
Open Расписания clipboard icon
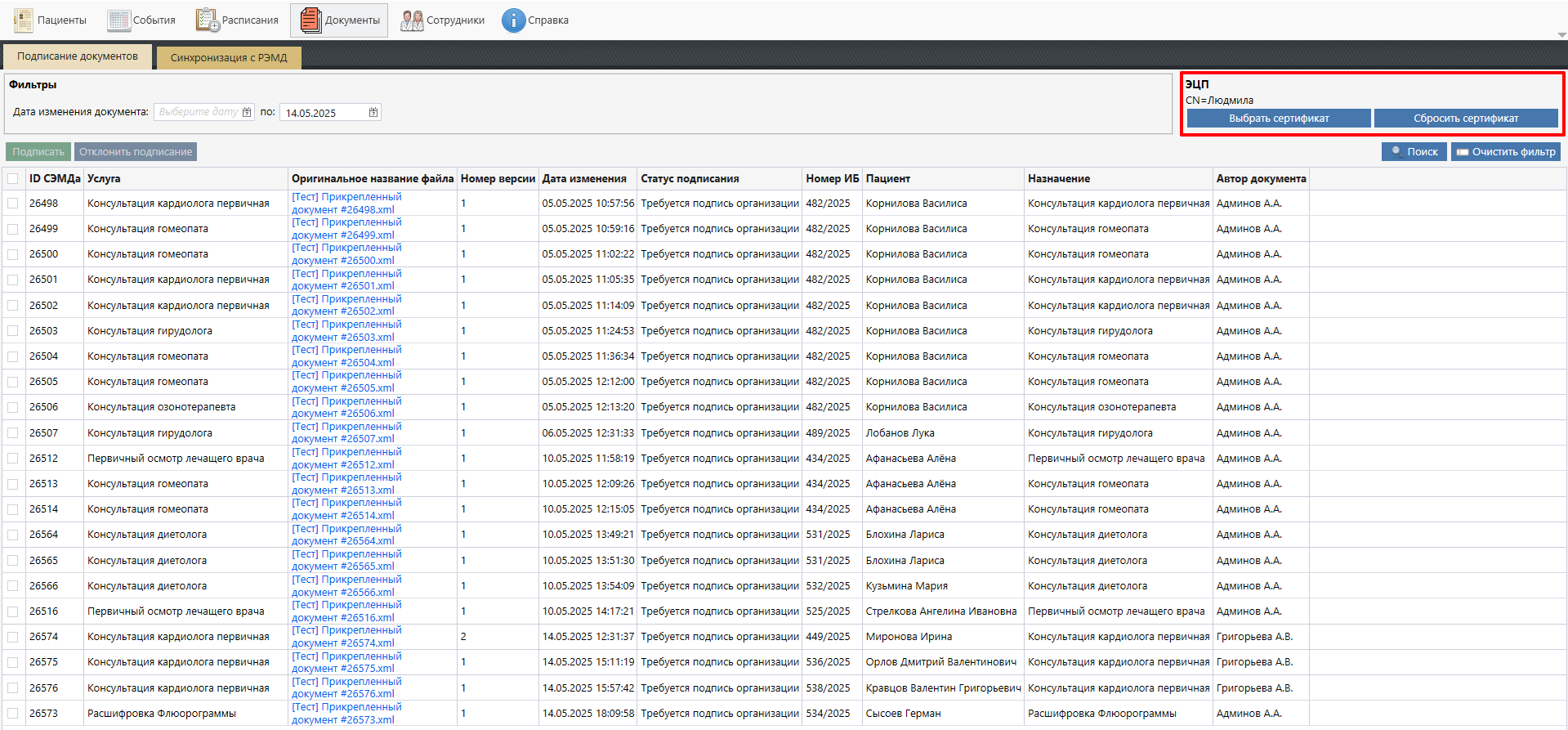point(208,20)
